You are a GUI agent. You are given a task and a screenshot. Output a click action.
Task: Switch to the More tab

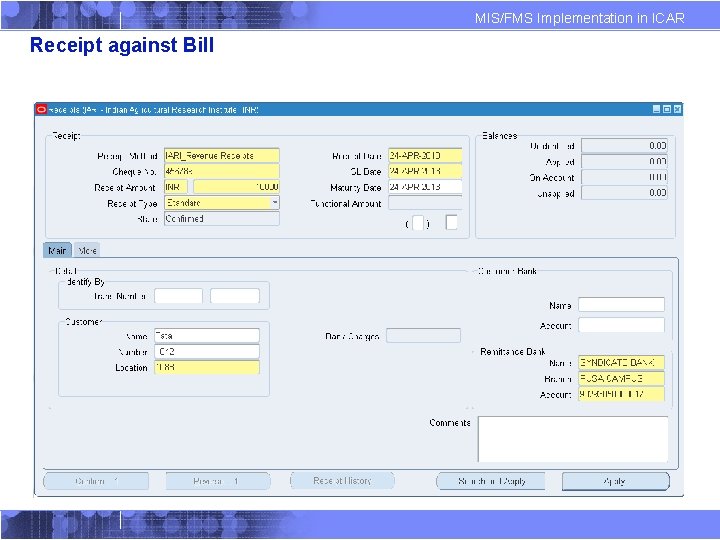pyautogui.click(x=87, y=250)
